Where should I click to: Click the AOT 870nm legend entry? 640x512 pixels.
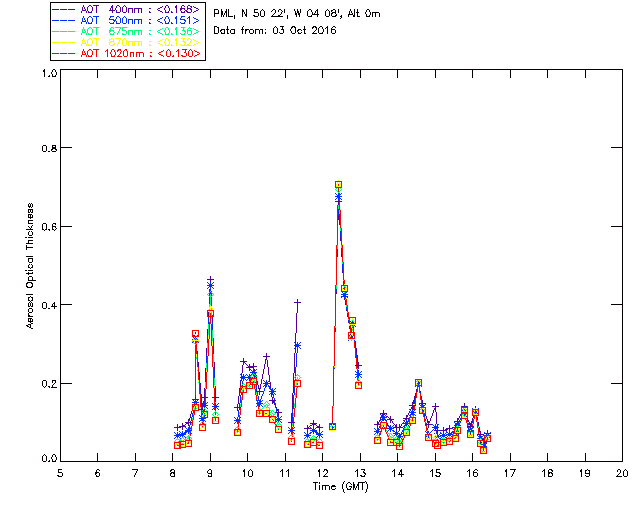click(127, 42)
